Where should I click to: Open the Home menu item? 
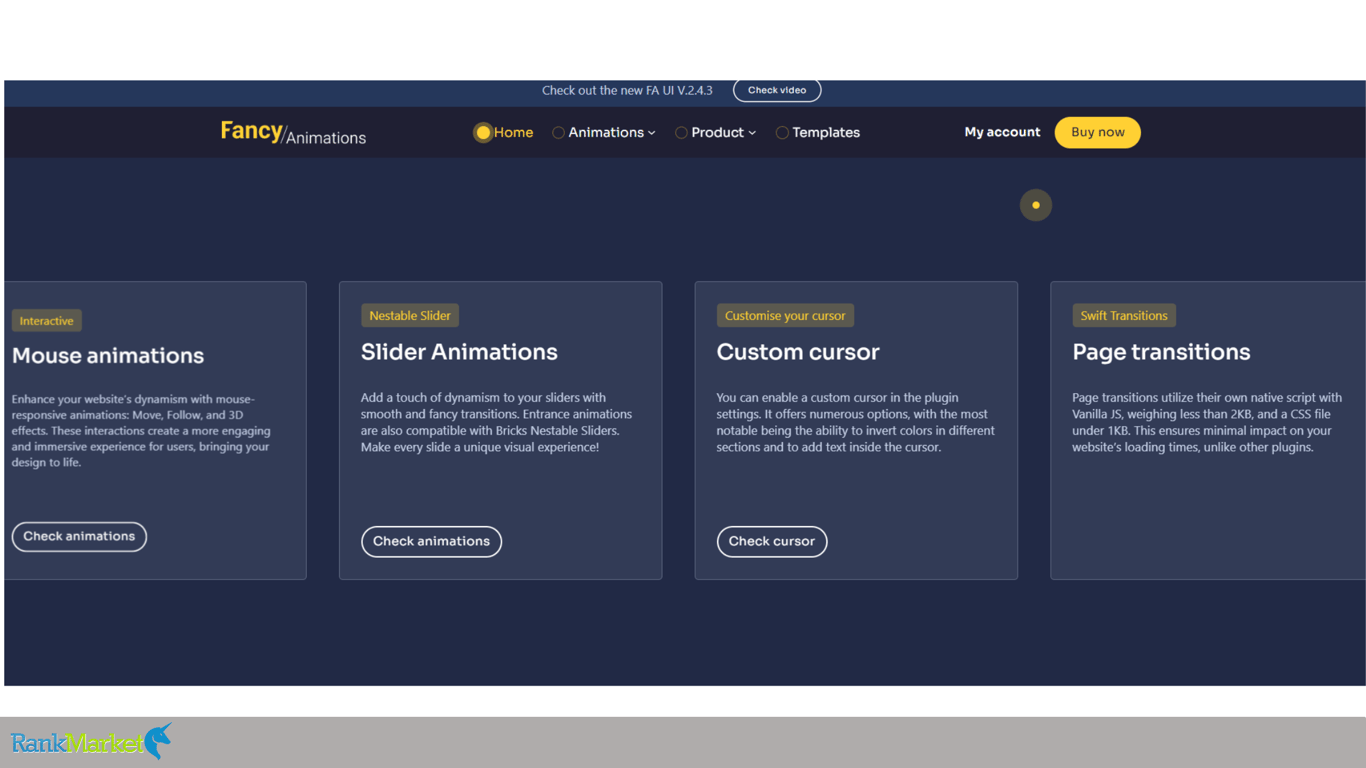point(513,132)
